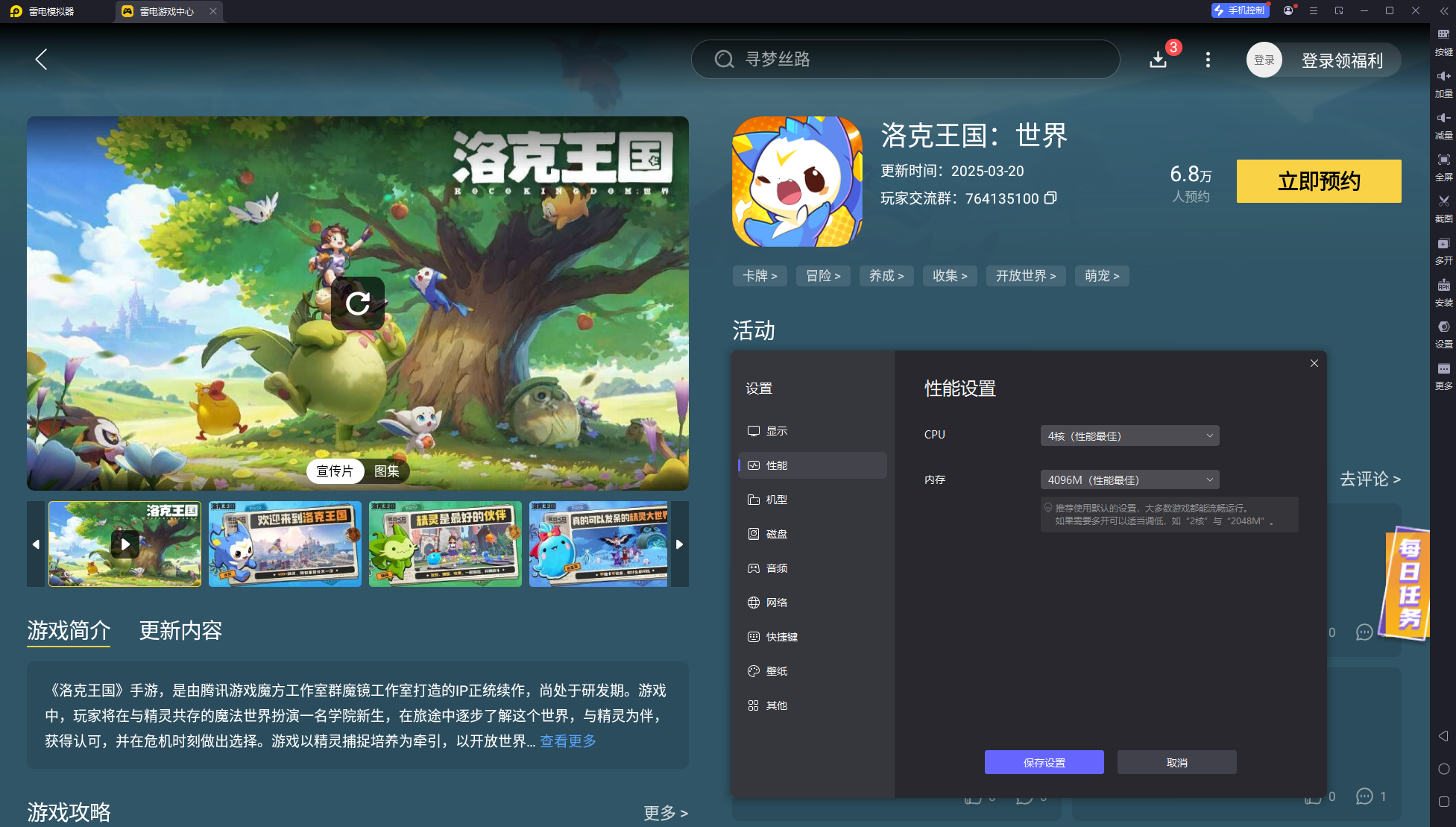Expand the CPU cores dropdown
Screen dimensions: 1456x827
[x=1129, y=435]
